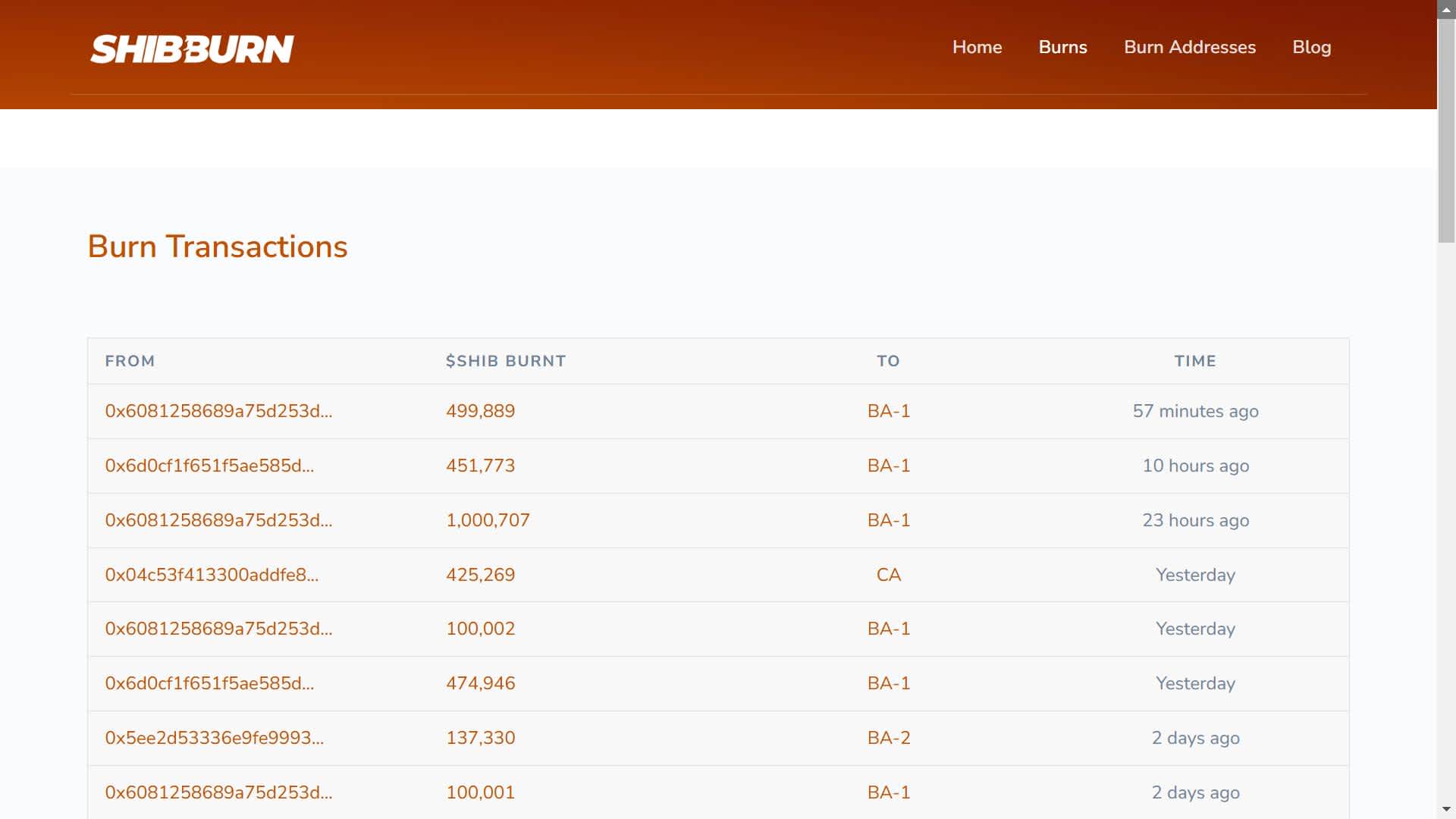The height and width of the screenshot is (819, 1456).
Task: Click the TIME column header
Action: pyautogui.click(x=1195, y=361)
